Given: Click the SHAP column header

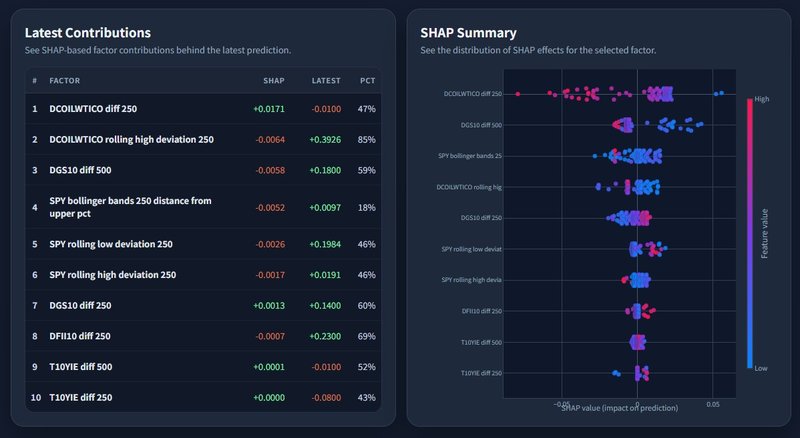Looking at the screenshot, I should click(x=274, y=81).
